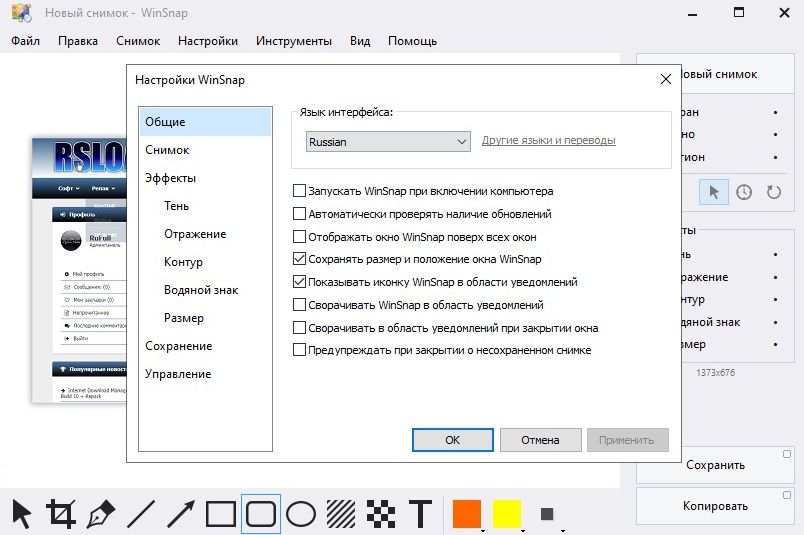The height and width of the screenshot is (535, 804).
Task: Click the captured screenshot preview image
Action: point(79,270)
